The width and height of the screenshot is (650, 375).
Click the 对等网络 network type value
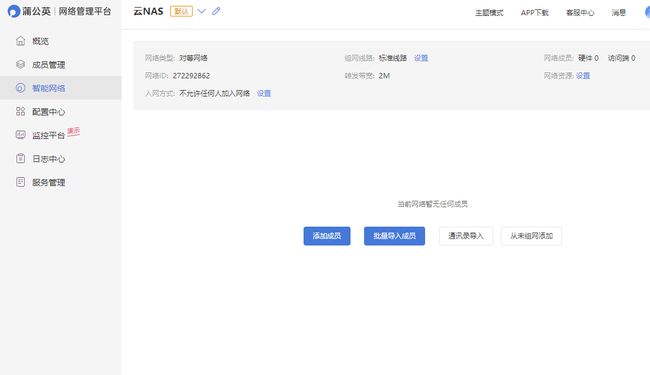(x=193, y=58)
